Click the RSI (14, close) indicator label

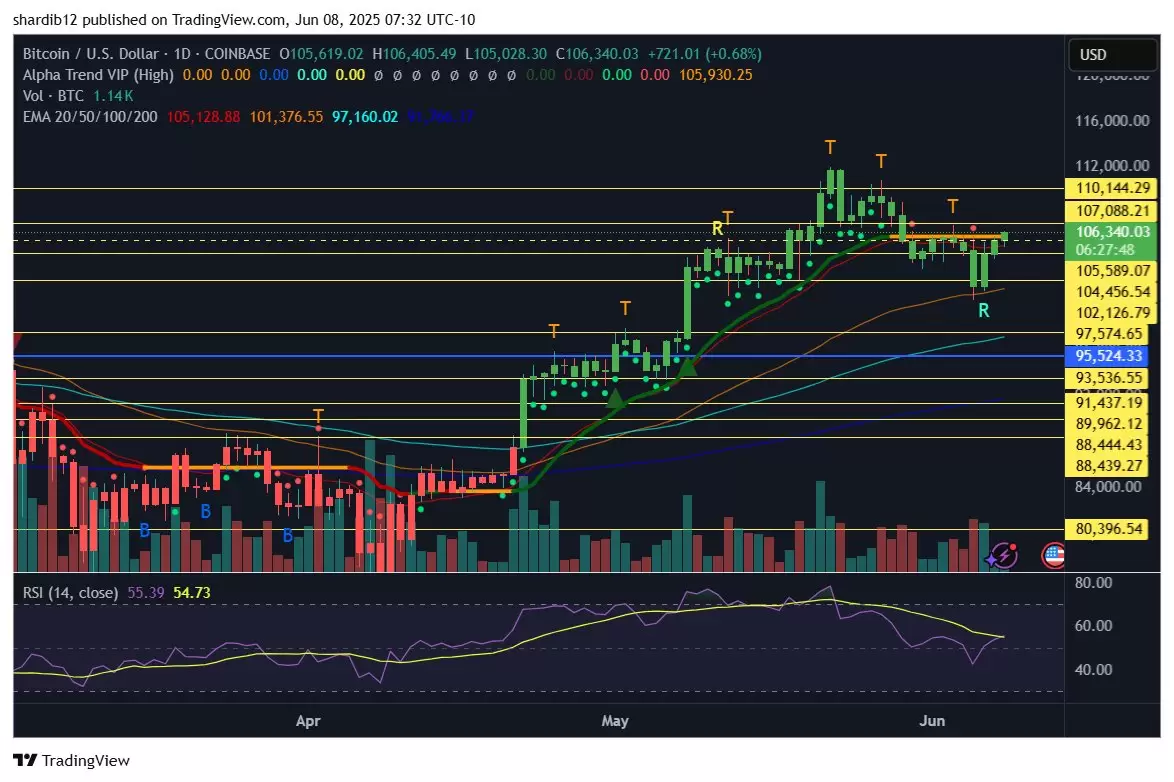pos(70,592)
